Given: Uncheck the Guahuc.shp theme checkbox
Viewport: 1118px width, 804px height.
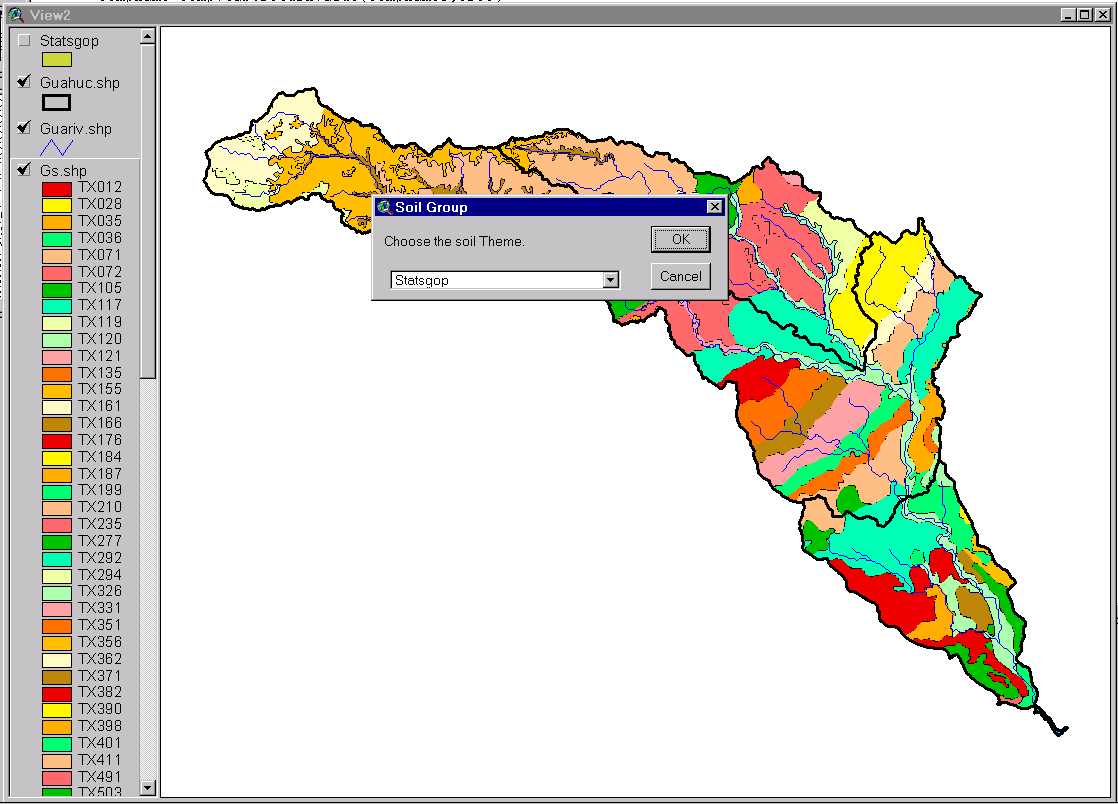Looking at the screenshot, I should click(x=24, y=82).
